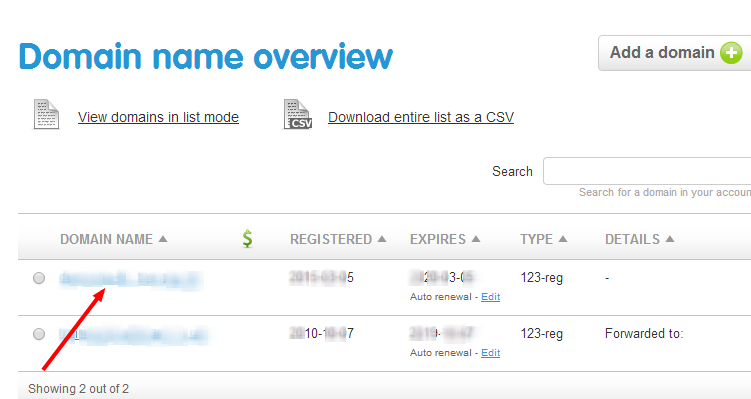Click the list mode document icon

46,114
